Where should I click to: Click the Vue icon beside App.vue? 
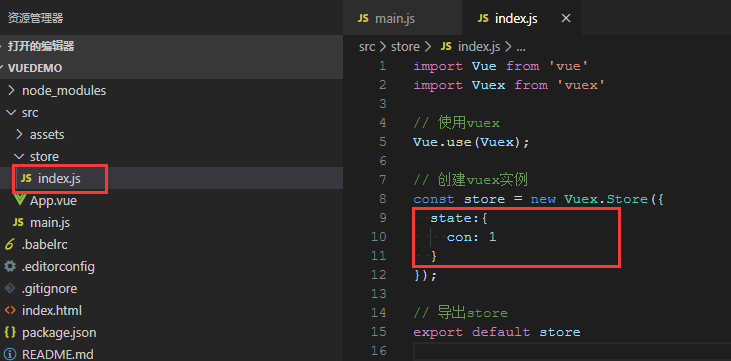pos(20,201)
